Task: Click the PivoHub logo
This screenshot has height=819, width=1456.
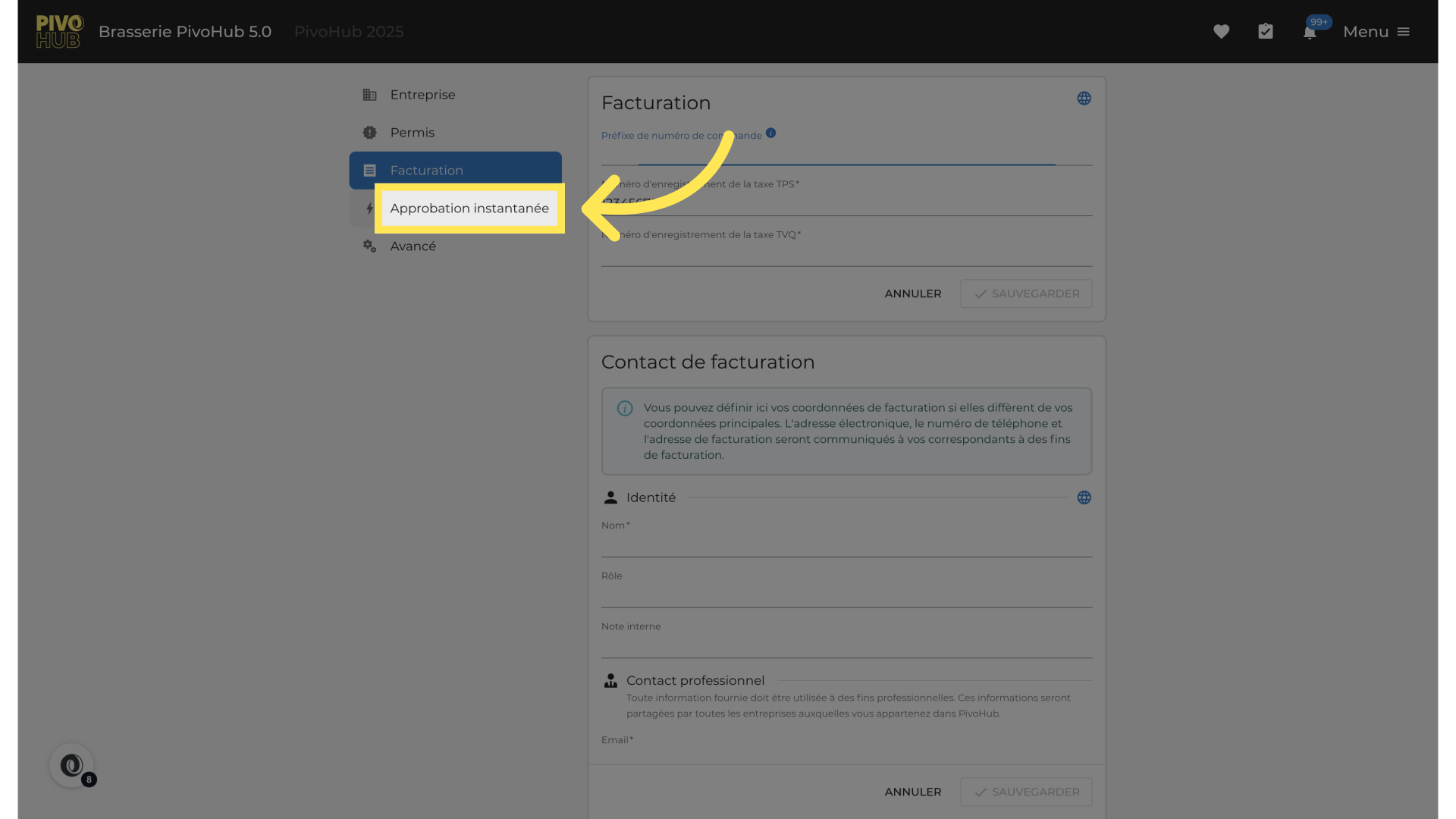Action: [59, 32]
